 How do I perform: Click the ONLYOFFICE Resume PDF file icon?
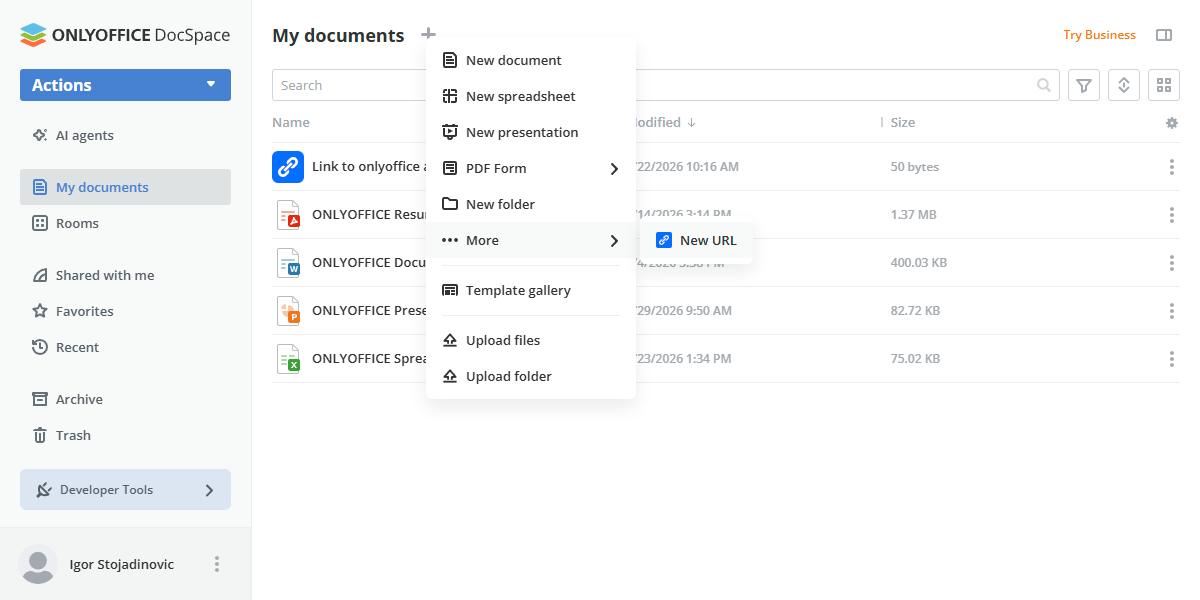point(288,215)
